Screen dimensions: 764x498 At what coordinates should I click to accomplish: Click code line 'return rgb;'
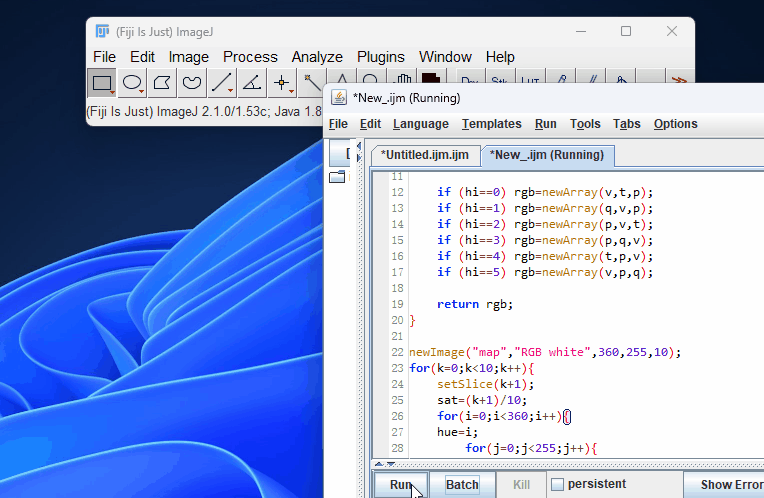pos(475,305)
